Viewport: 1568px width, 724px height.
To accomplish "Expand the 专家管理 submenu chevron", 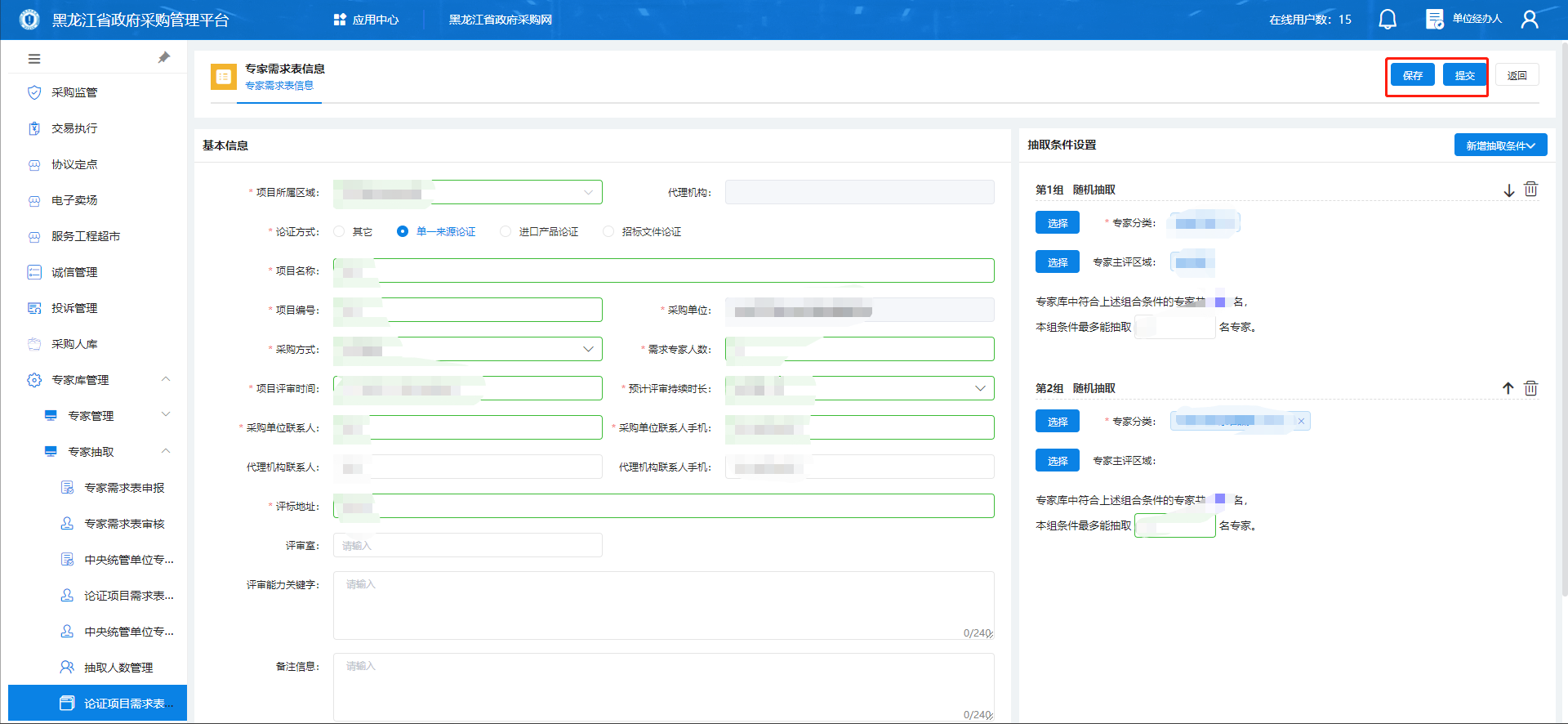I will pyautogui.click(x=166, y=415).
